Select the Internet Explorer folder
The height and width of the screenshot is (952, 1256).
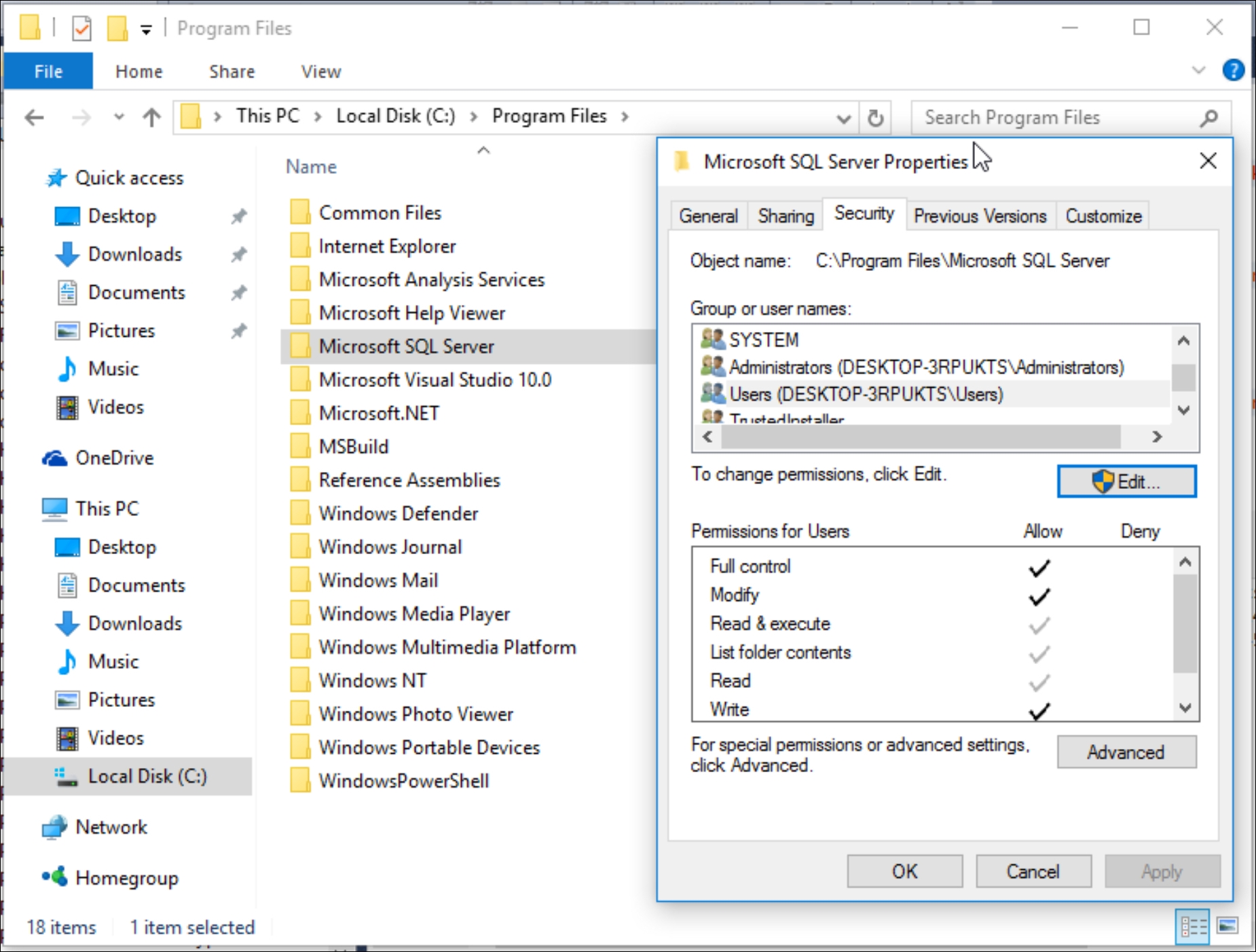[372, 246]
